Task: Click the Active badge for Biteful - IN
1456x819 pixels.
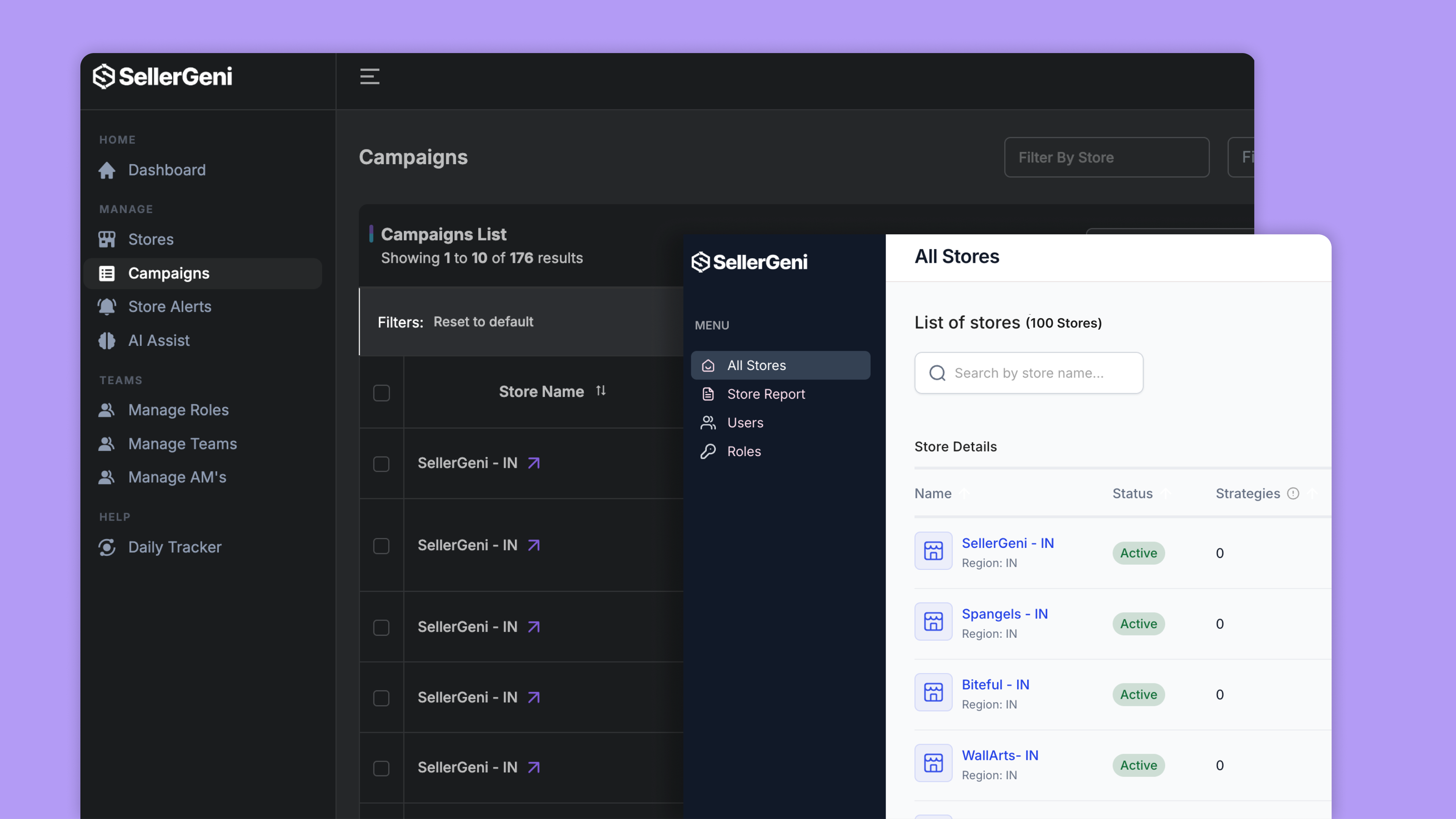Action: point(1138,695)
